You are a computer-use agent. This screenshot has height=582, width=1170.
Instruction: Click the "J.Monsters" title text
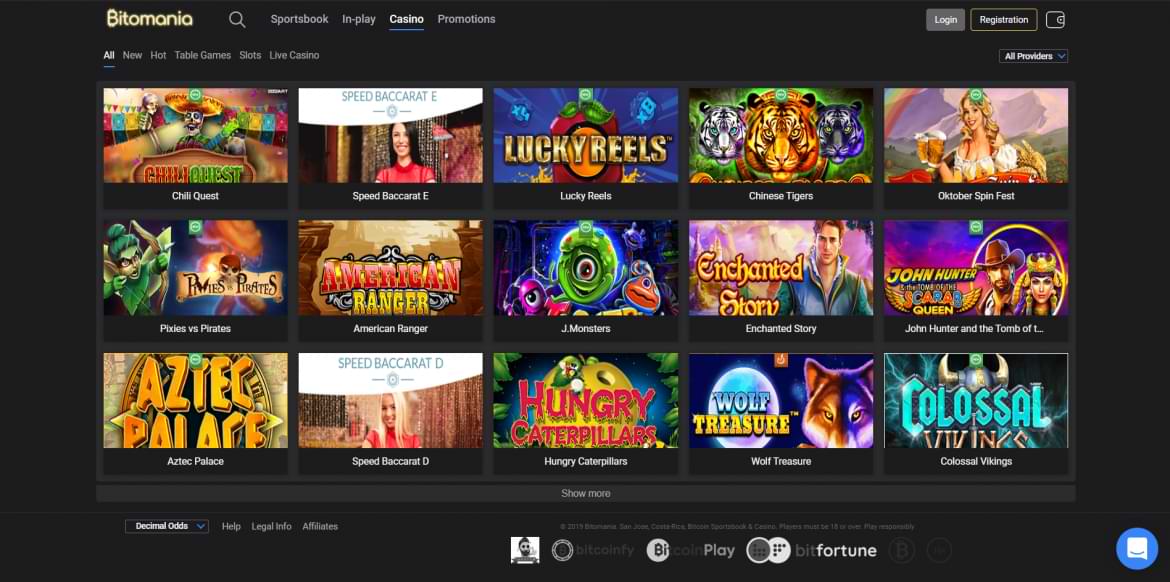point(586,328)
